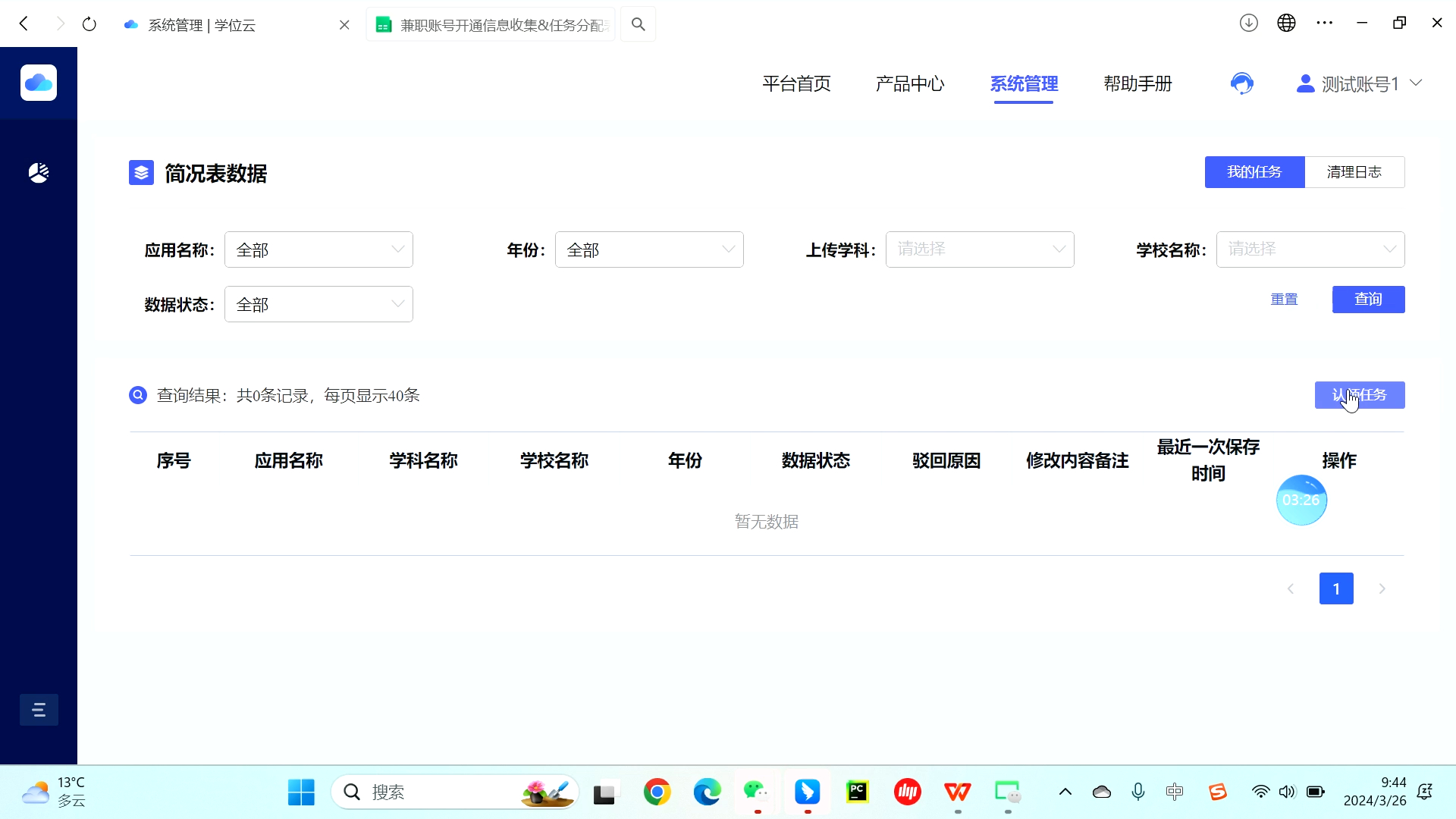The height and width of the screenshot is (819, 1456).
Task: Click the 03:26 floating timer control
Action: (1302, 500)
